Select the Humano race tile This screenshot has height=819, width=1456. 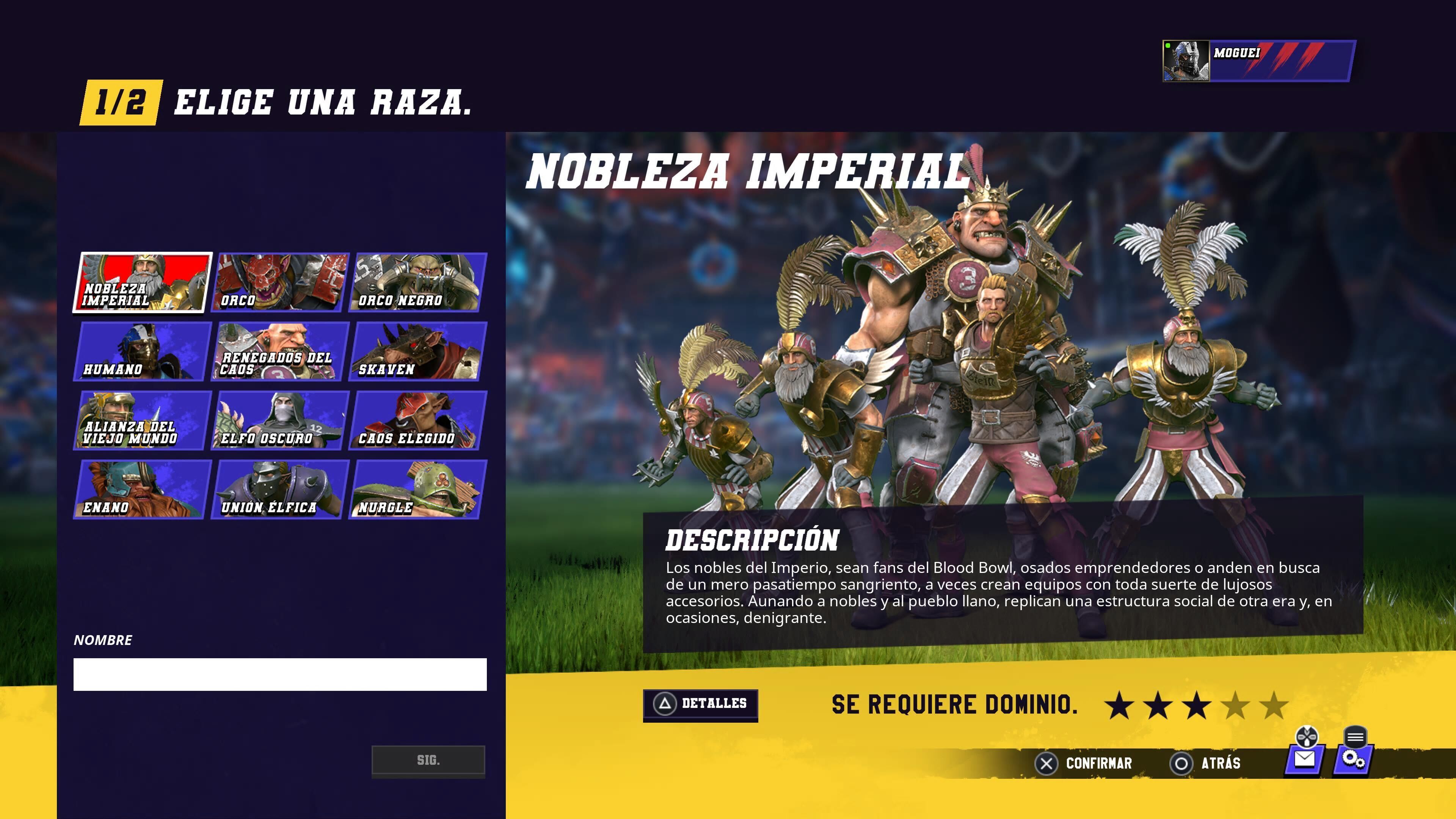(143, 351)
